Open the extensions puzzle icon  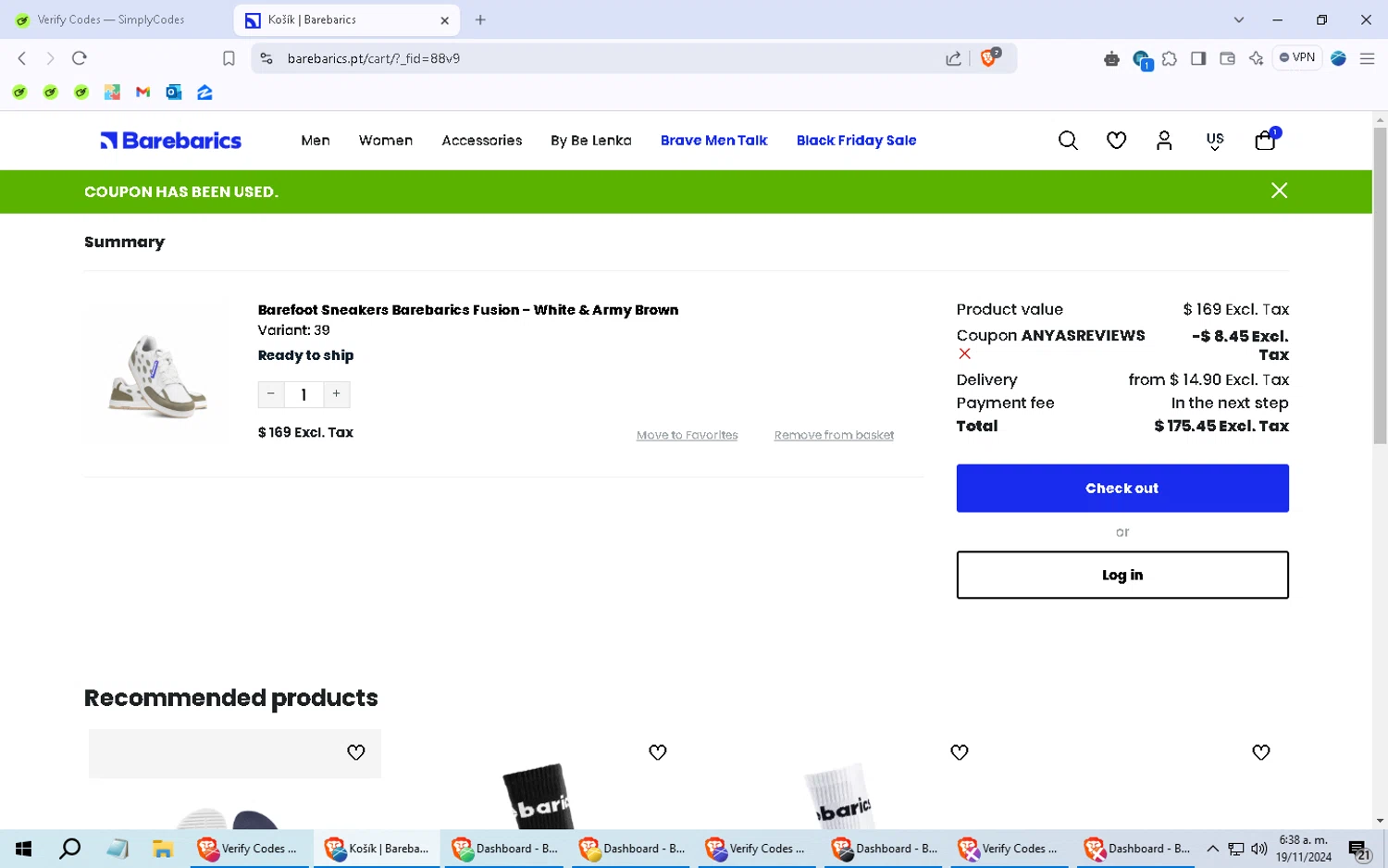click(x=1170, y=58)
